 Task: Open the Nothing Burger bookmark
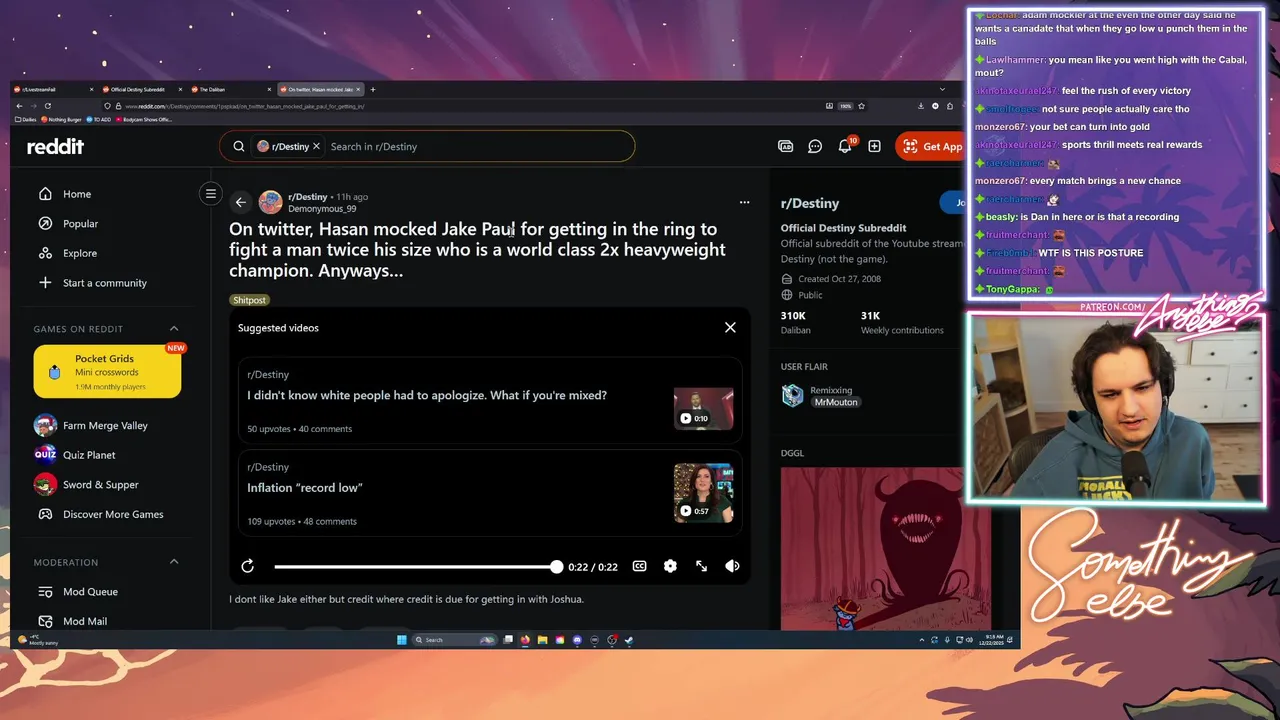coord(62,119)
